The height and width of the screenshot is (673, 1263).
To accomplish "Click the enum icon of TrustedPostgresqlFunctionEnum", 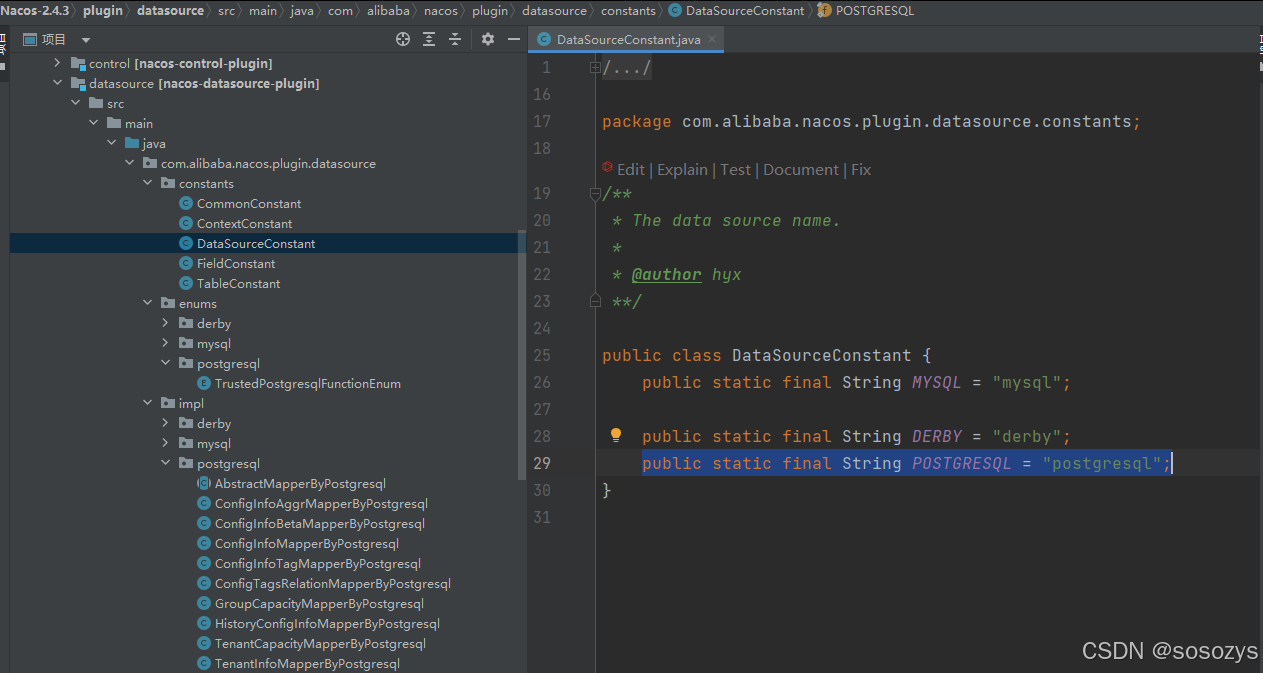I will click(x=204, y=383).
